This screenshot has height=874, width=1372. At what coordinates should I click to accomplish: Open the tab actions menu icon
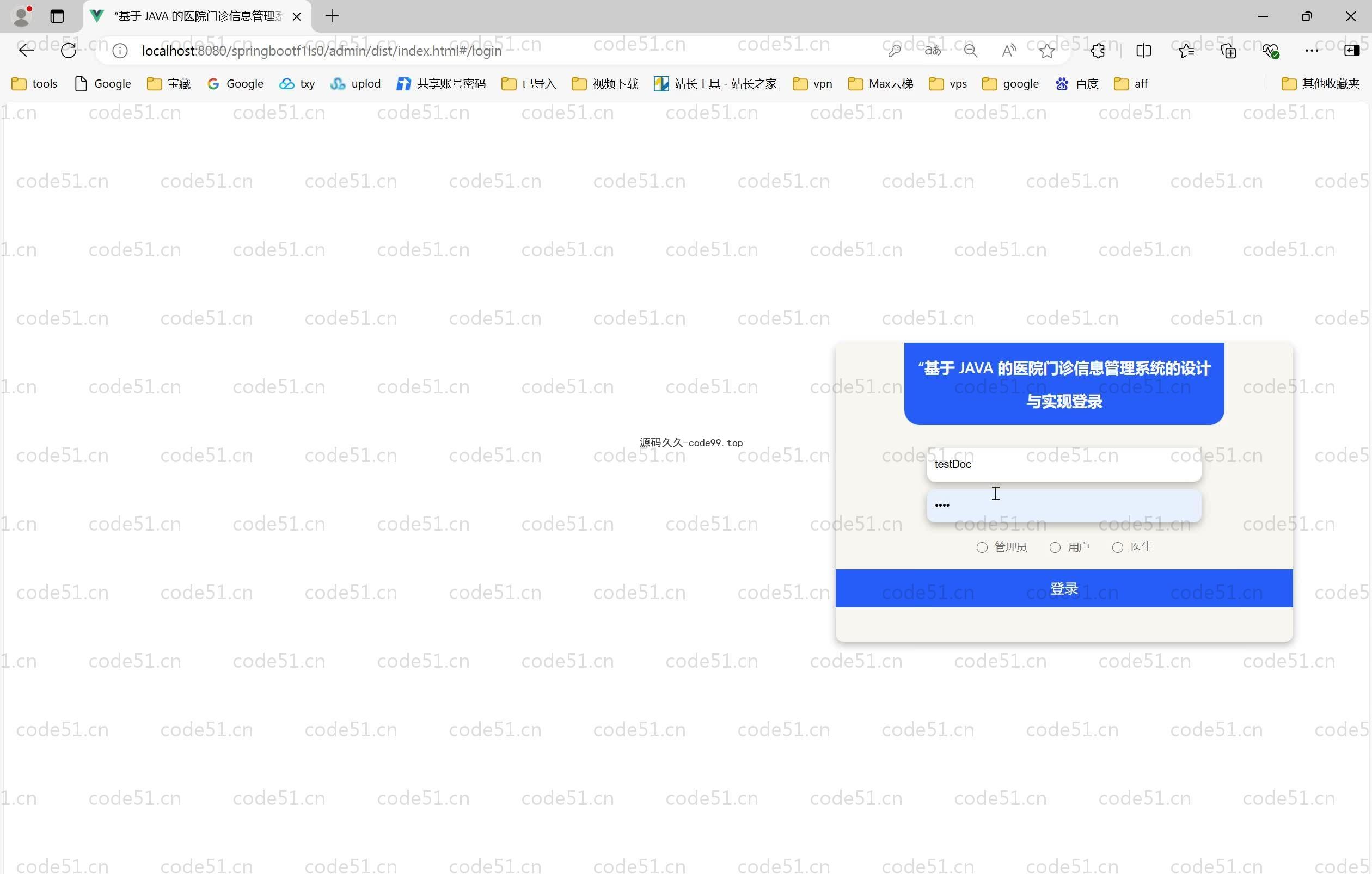pyautogui.click(x=57, y=16)
